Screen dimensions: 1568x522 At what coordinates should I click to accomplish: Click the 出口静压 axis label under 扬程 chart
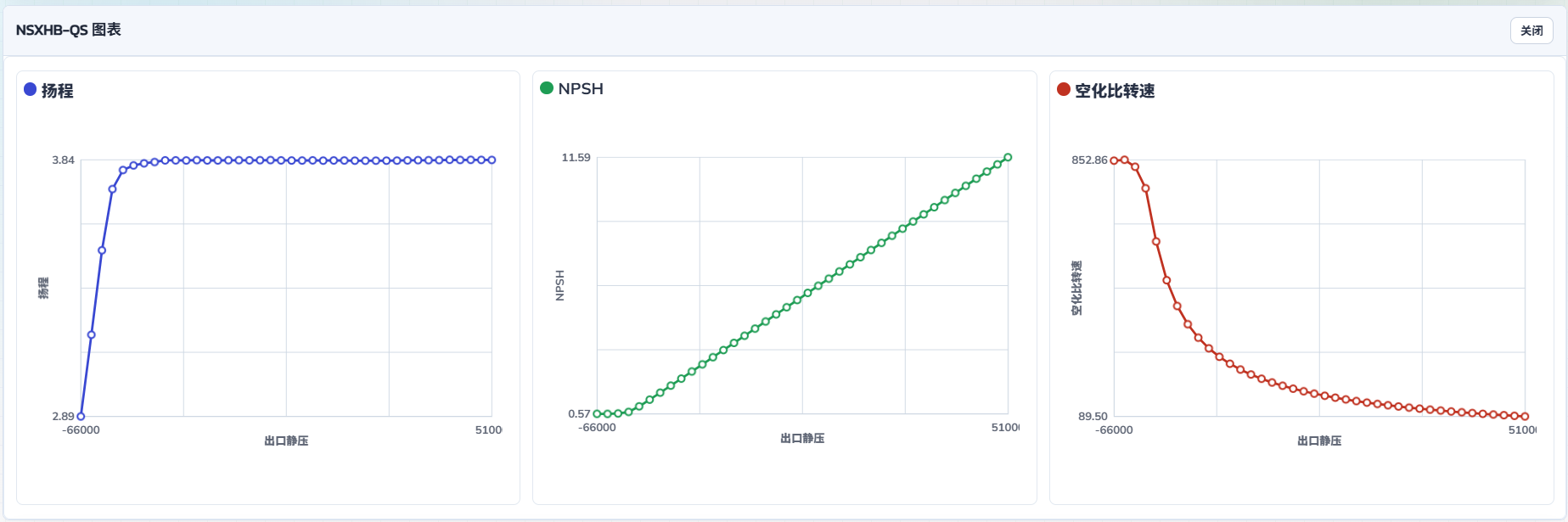coord(286,441)
